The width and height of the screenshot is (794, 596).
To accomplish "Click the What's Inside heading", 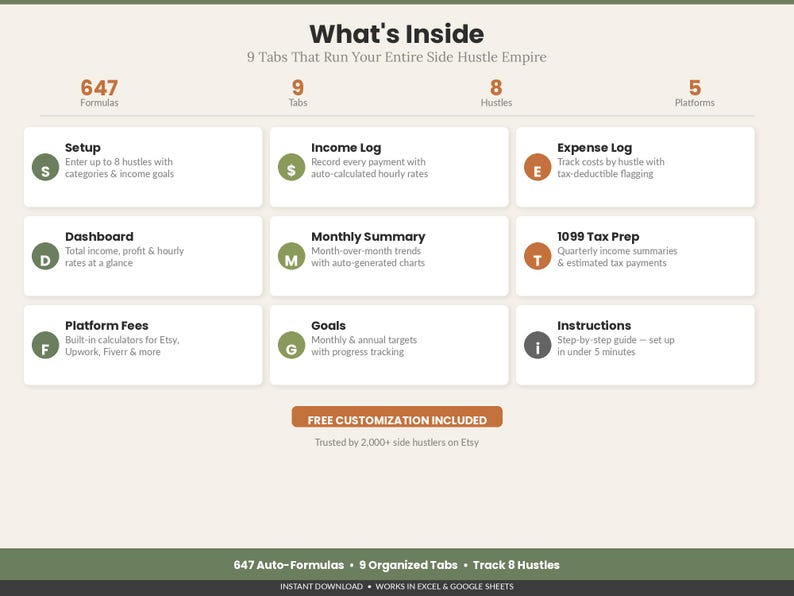I will click(397, 34).
